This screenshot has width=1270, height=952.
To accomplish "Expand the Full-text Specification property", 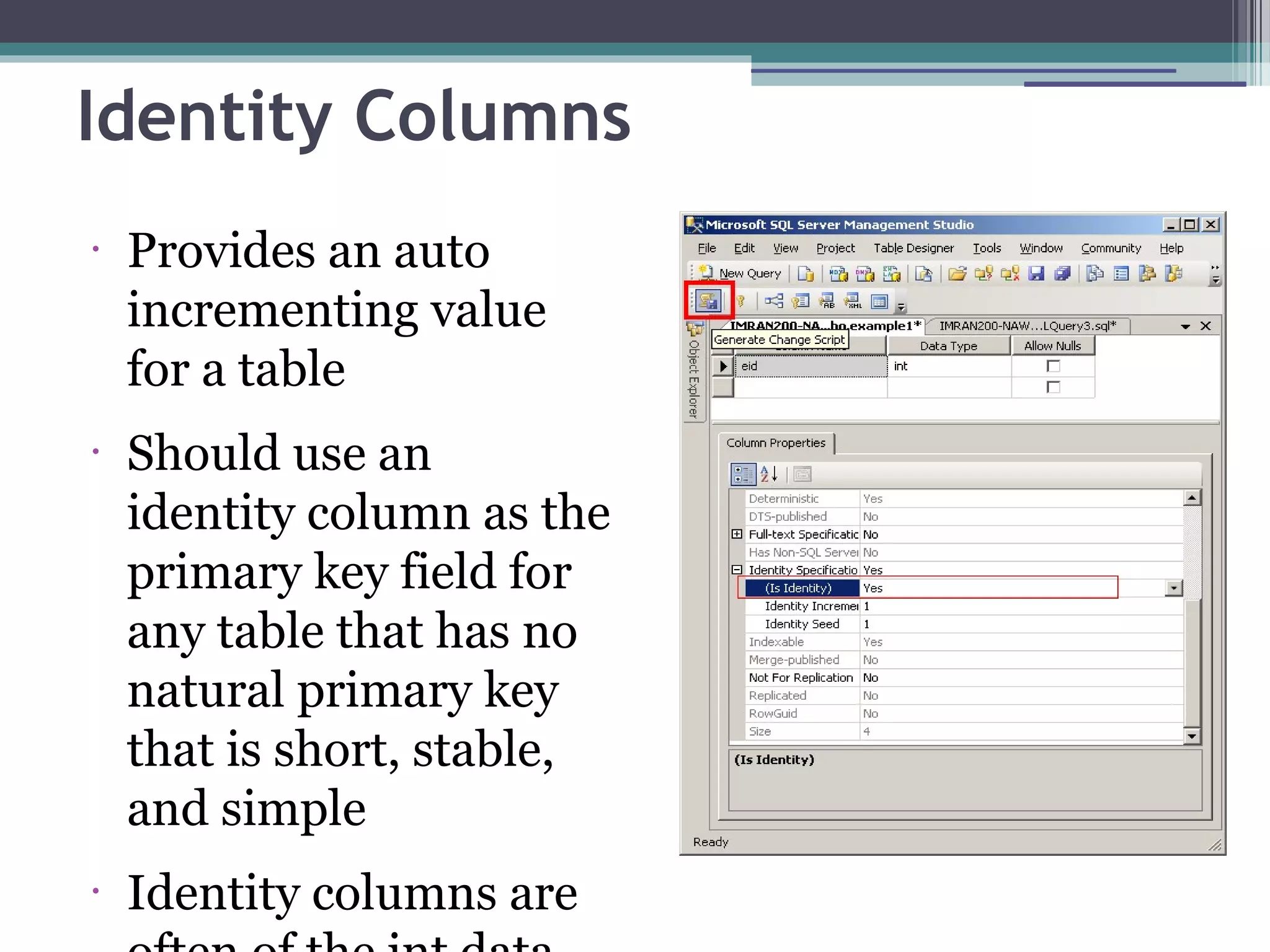I will 737,534.
